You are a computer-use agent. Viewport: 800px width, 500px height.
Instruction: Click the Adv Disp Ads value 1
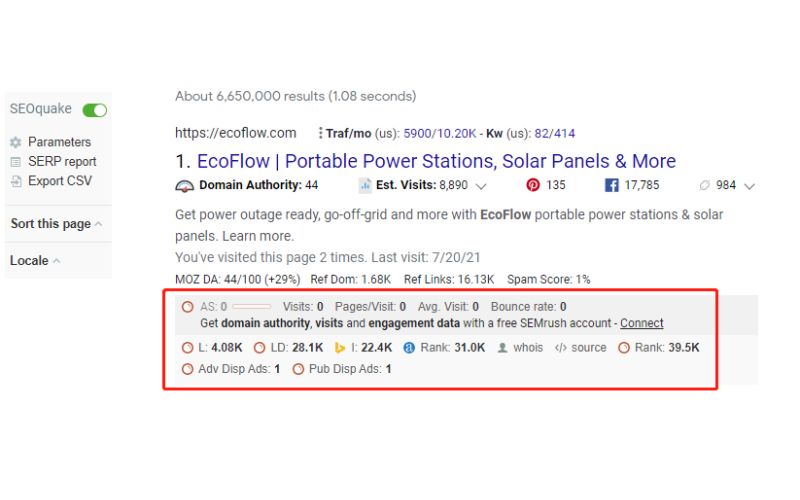point(277,369)
